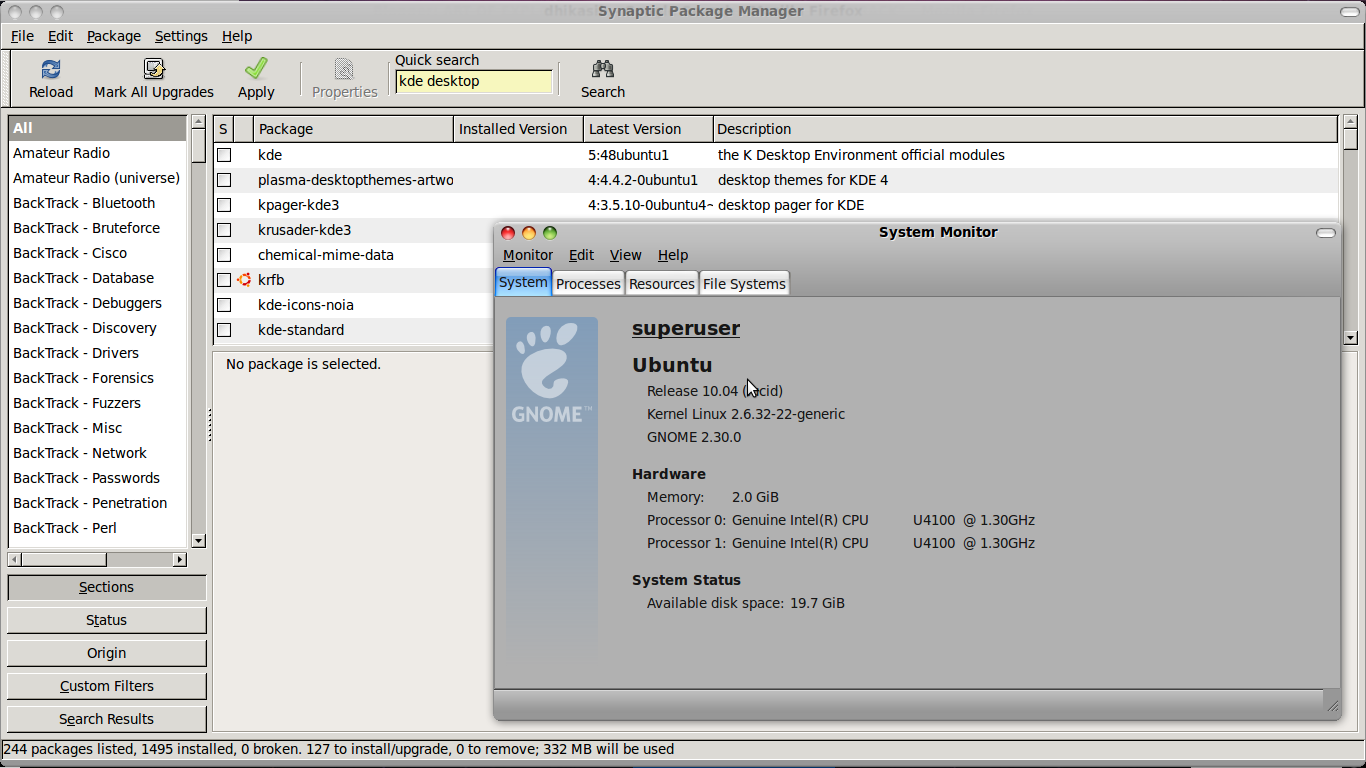Toggle the chemical-mime-data checkbox
Viewport: 1366px width, 768px height.
(224, 255)
